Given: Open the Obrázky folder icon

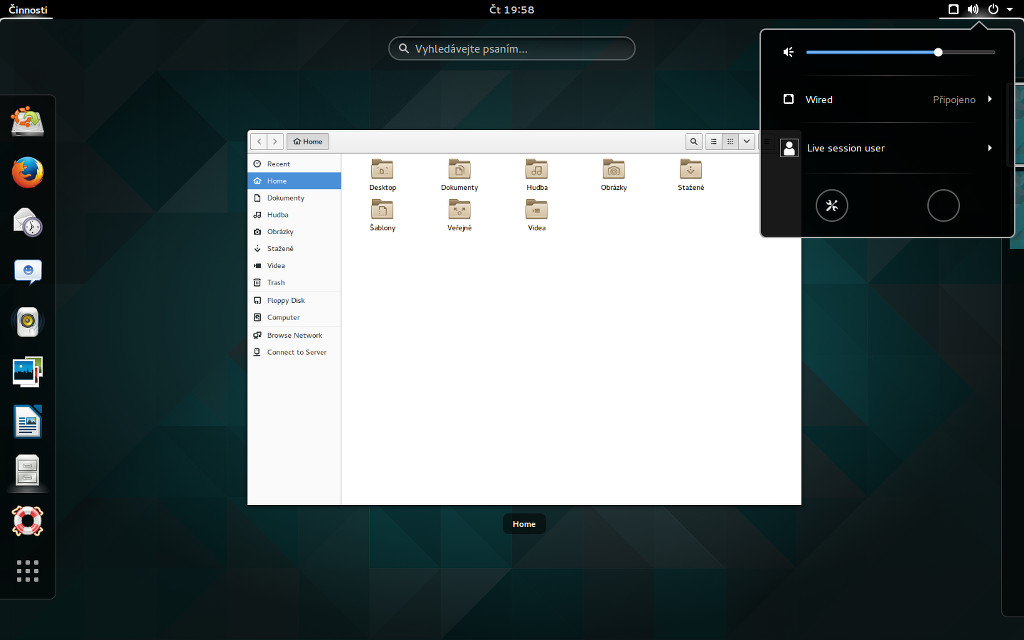Looking at the screenshot, I should pos(613,174).
